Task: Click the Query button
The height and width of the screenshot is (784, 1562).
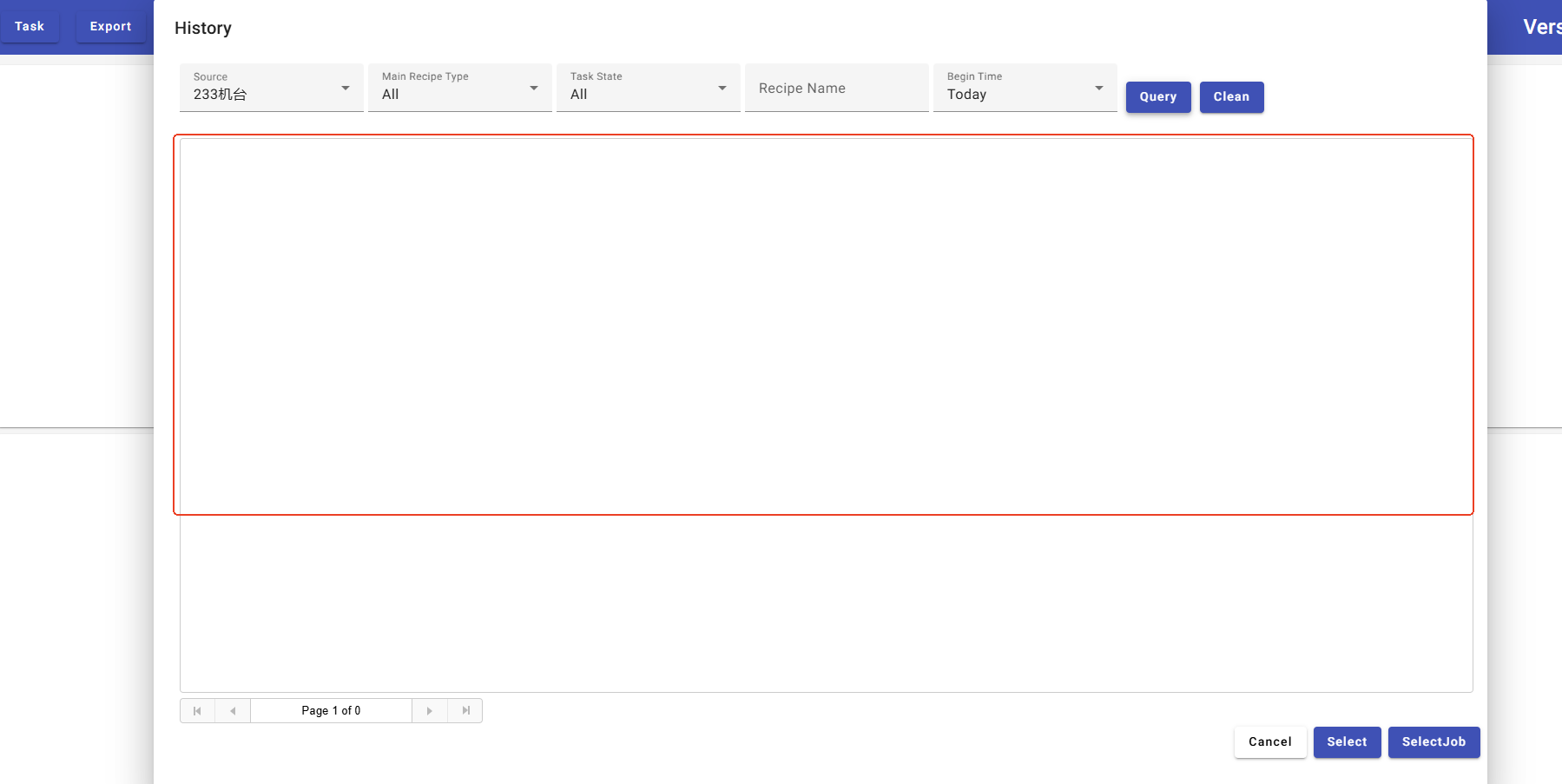Action: coord(1158,97)
